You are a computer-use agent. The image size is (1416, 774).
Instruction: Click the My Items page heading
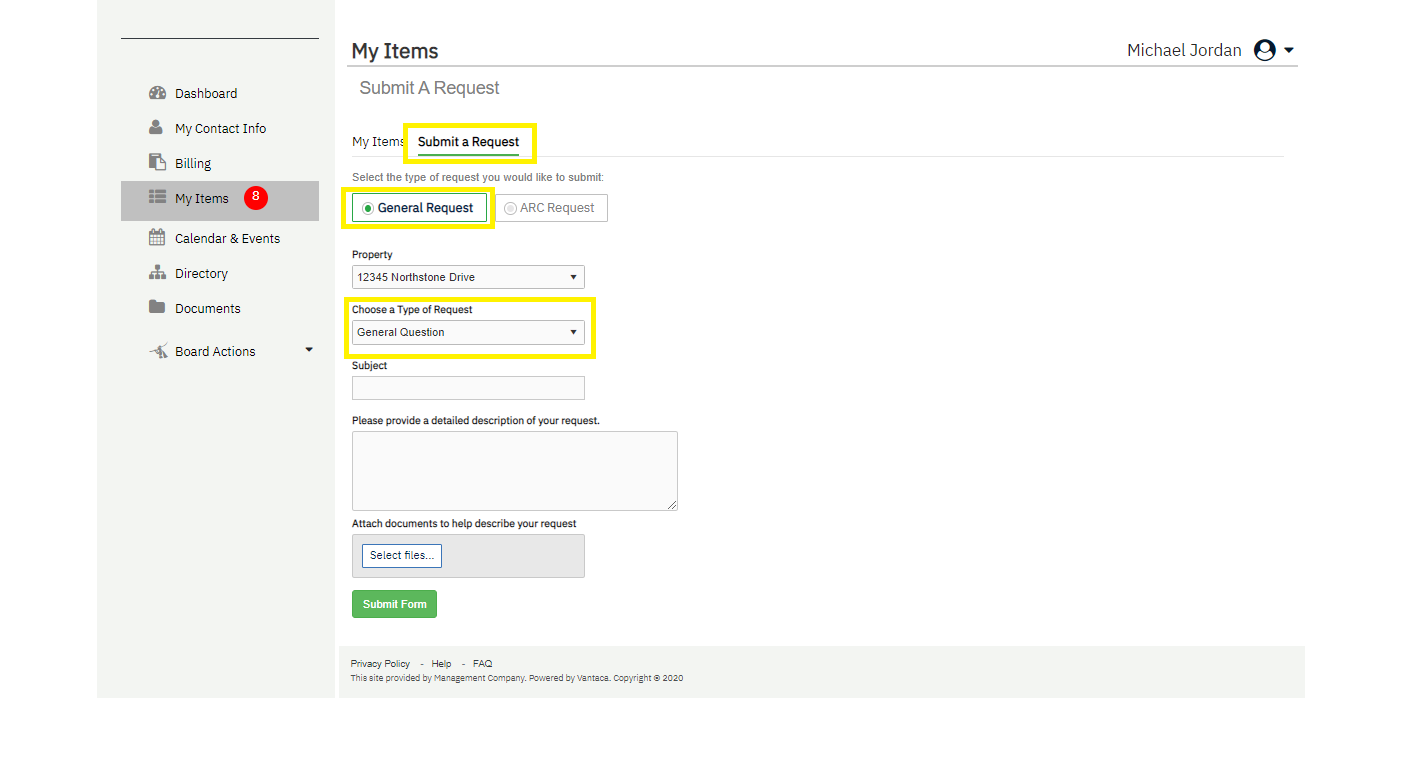[395, 51]
